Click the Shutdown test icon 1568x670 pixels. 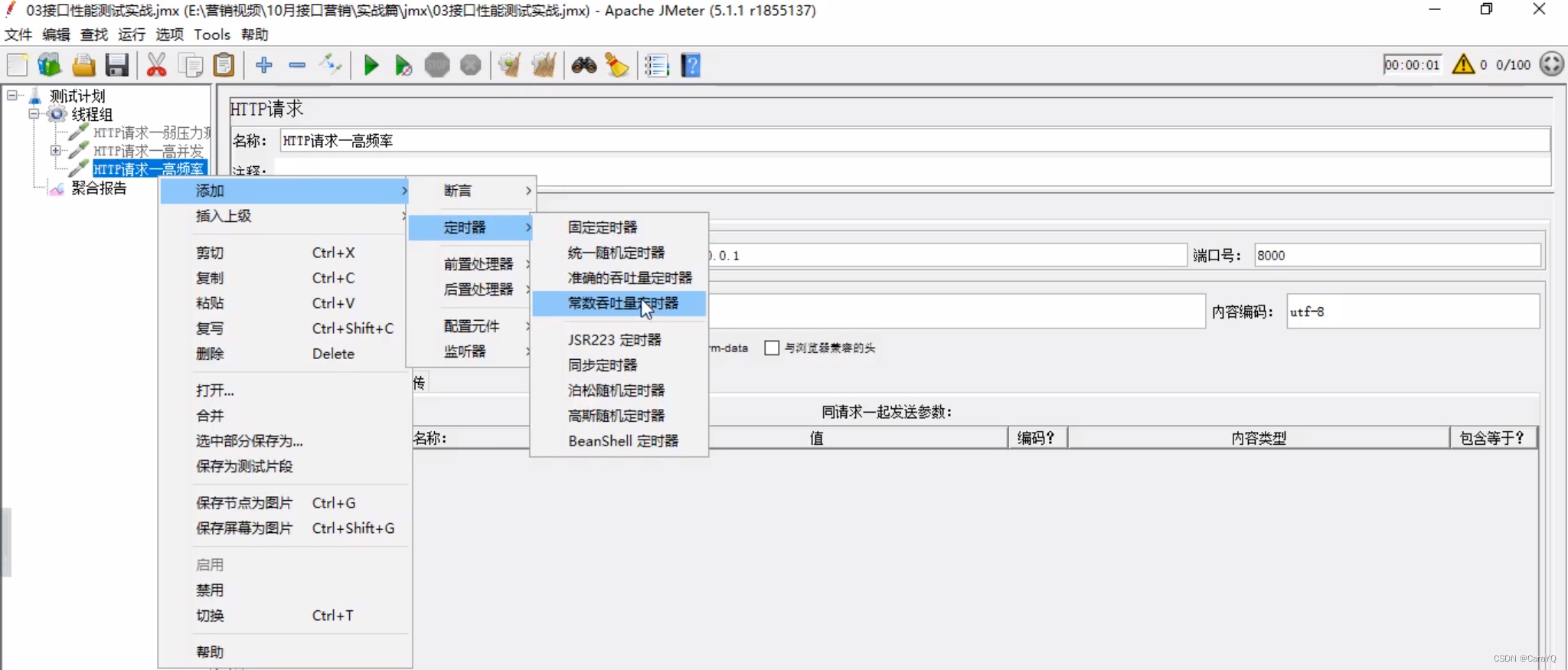click(x=471, y=65)
